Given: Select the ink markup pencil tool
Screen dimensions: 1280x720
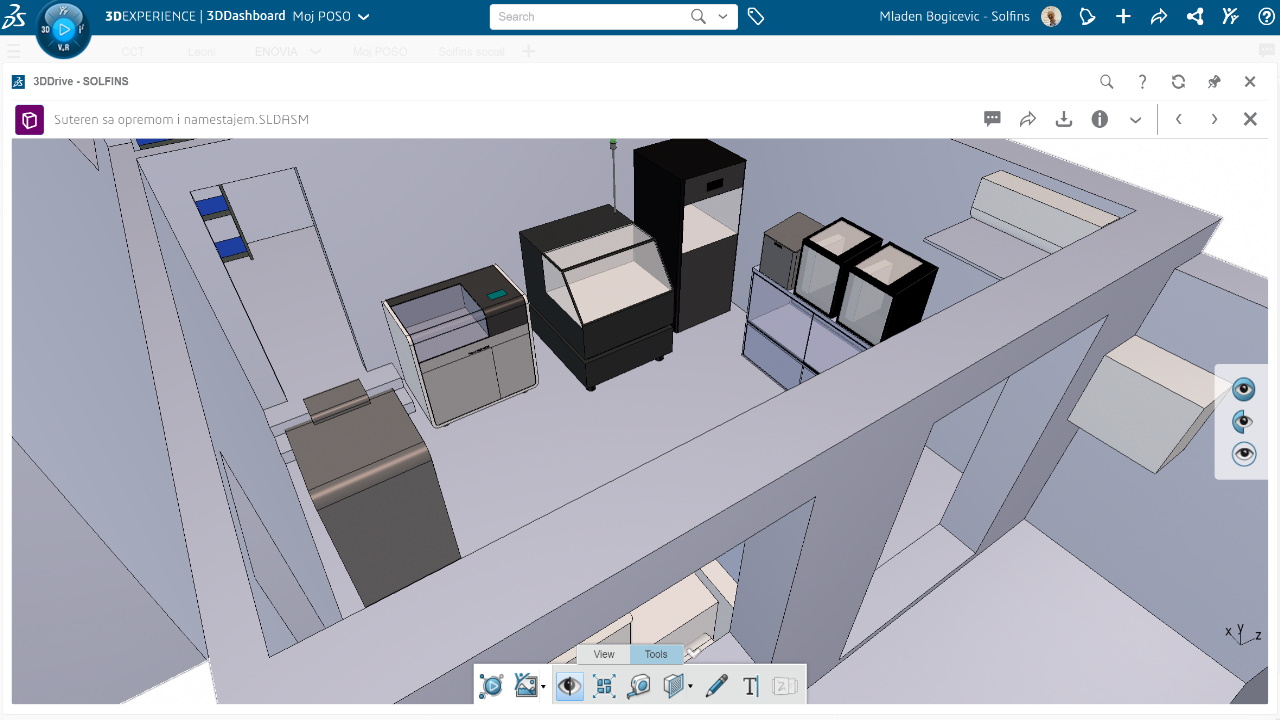Looking at the screenshot, I should (716, 686).
